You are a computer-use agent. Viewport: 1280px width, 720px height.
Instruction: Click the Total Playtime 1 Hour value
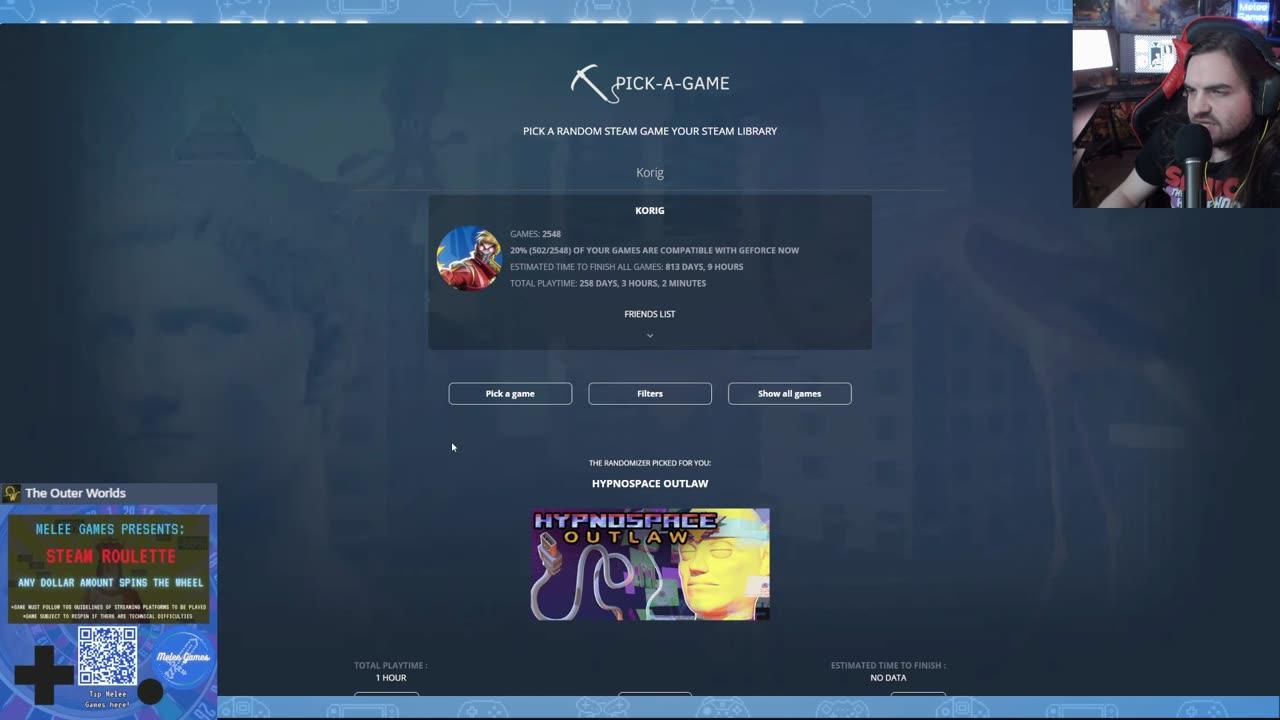(x=391, y=678)
